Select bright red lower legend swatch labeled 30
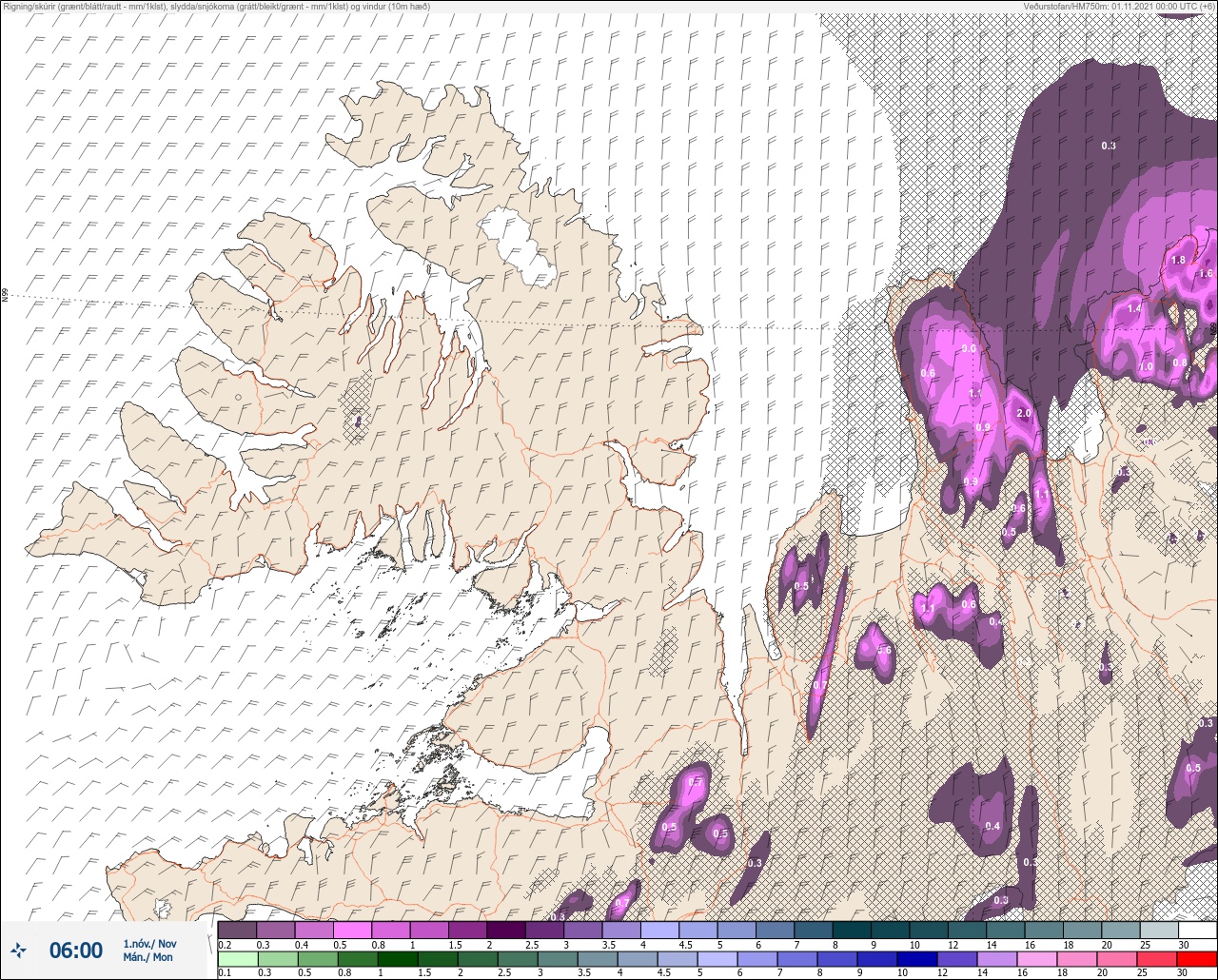 pyautogui.click(x=1197, y=958)
